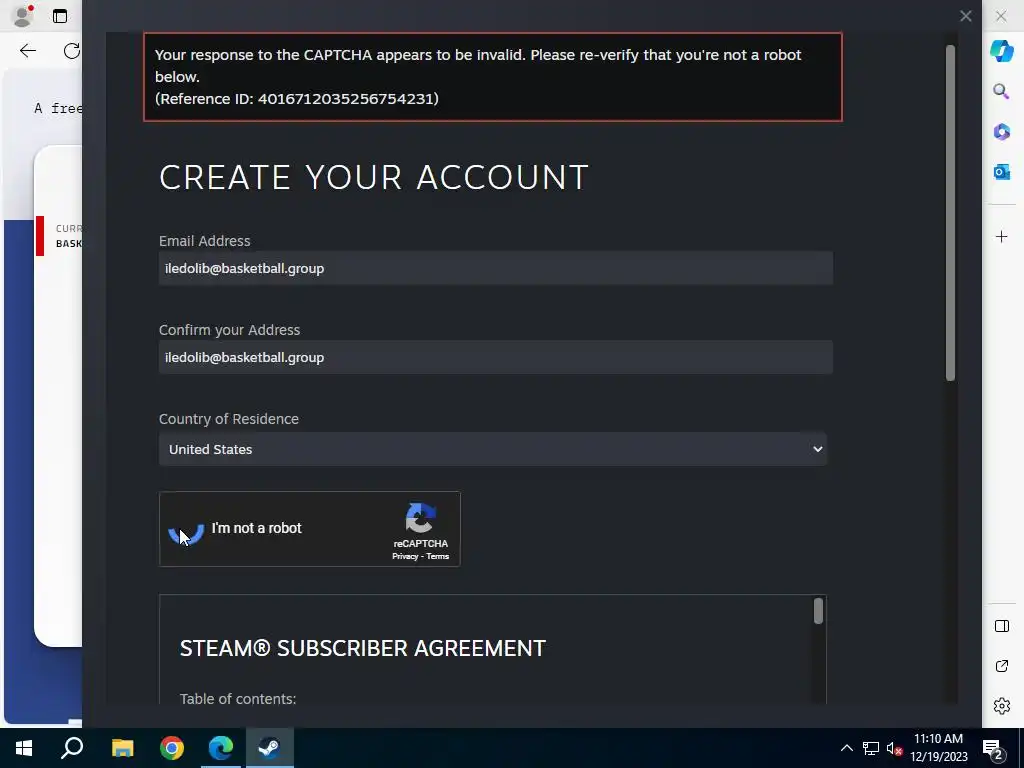Switch to Steam on the taskbar

click(x=270, y=748)
